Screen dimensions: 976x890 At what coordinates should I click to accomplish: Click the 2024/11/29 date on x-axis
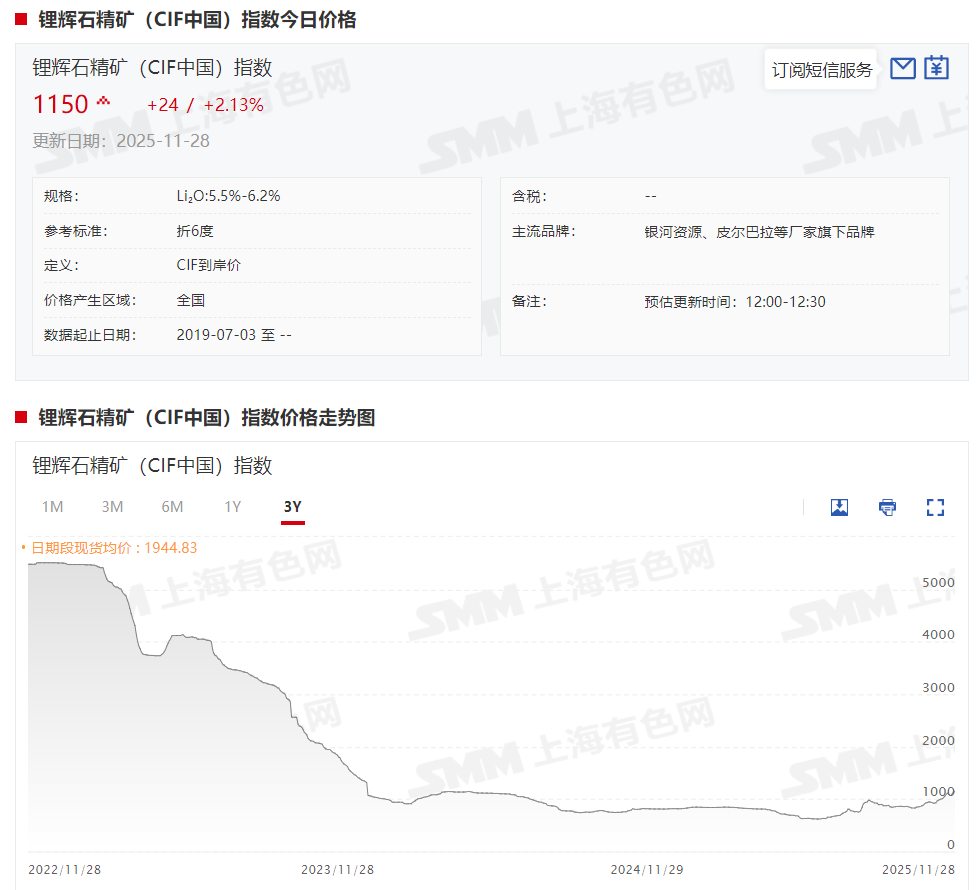(647, 870)
